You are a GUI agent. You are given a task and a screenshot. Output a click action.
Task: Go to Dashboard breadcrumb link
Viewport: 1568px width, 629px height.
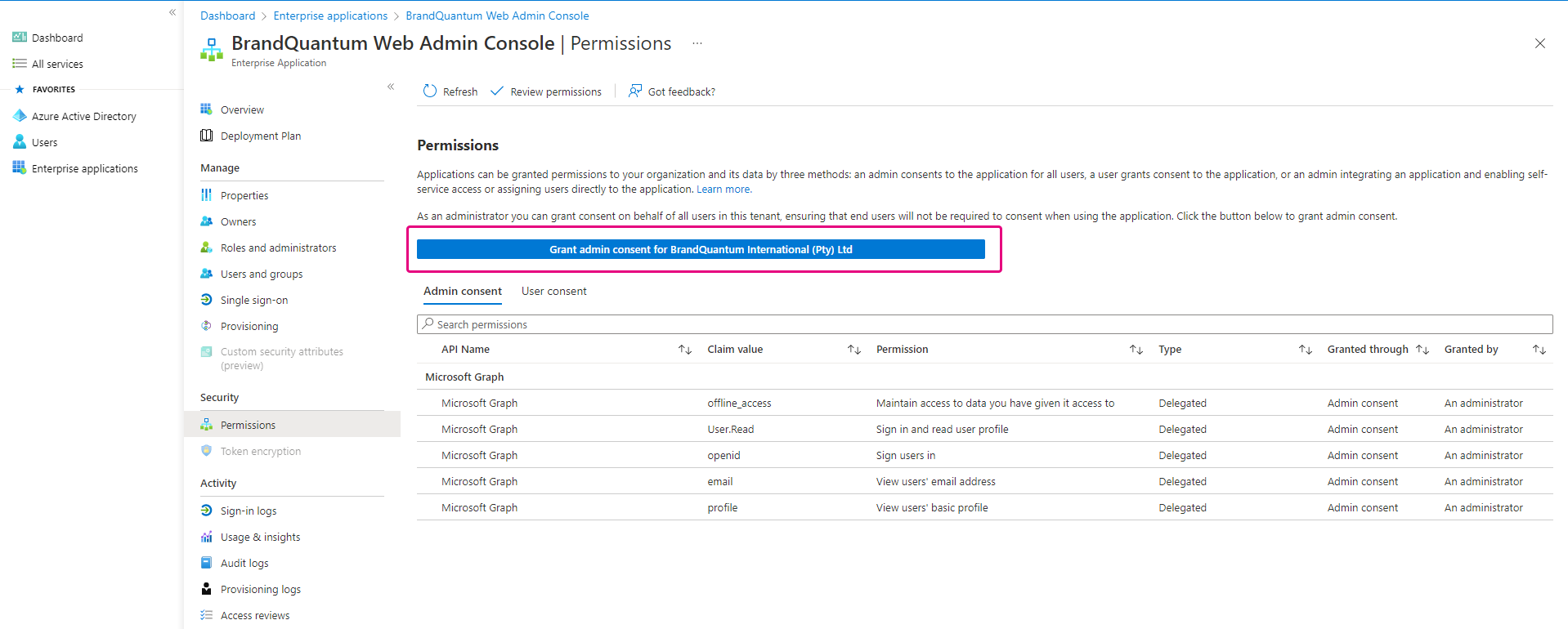pyautogui.click(x=227, y=16)
